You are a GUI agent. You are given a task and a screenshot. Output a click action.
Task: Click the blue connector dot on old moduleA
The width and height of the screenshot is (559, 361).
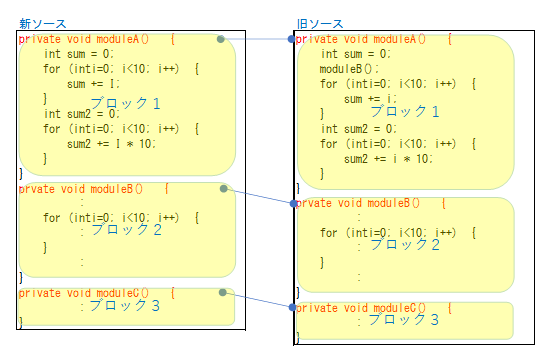pyautogui.click(x=292, y=39)
